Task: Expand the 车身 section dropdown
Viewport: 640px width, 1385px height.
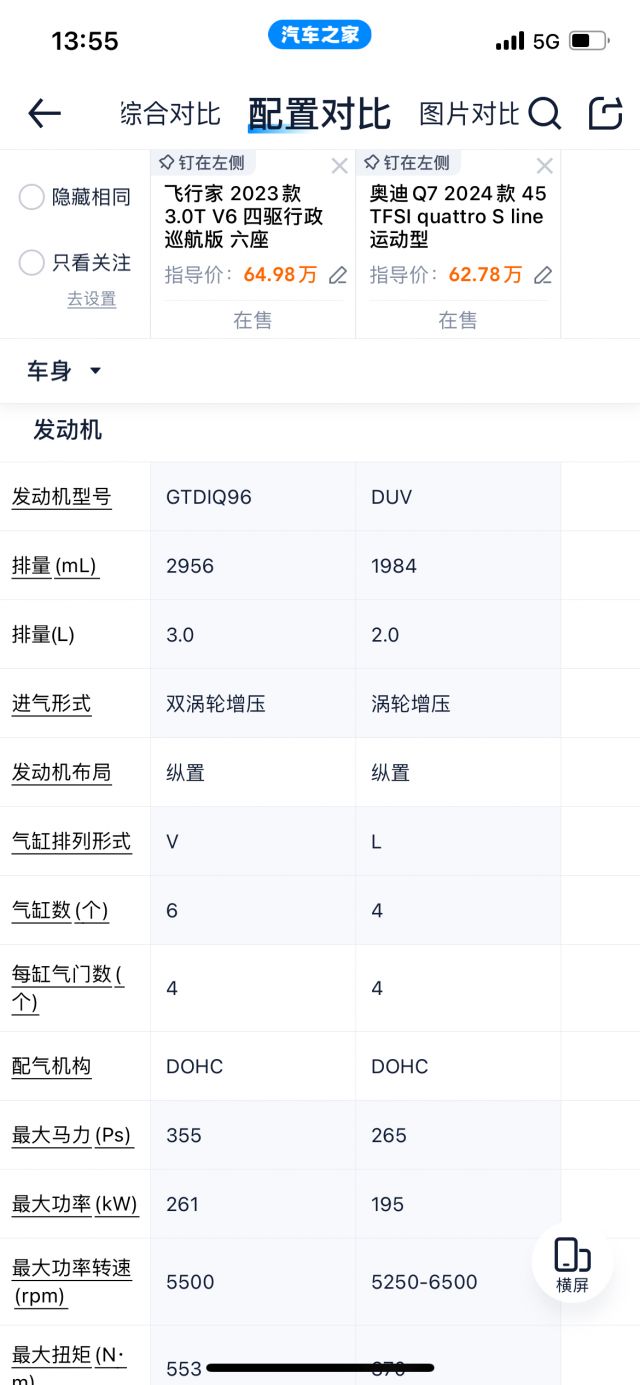Action: pyautogui.click(x=64, y=371)
